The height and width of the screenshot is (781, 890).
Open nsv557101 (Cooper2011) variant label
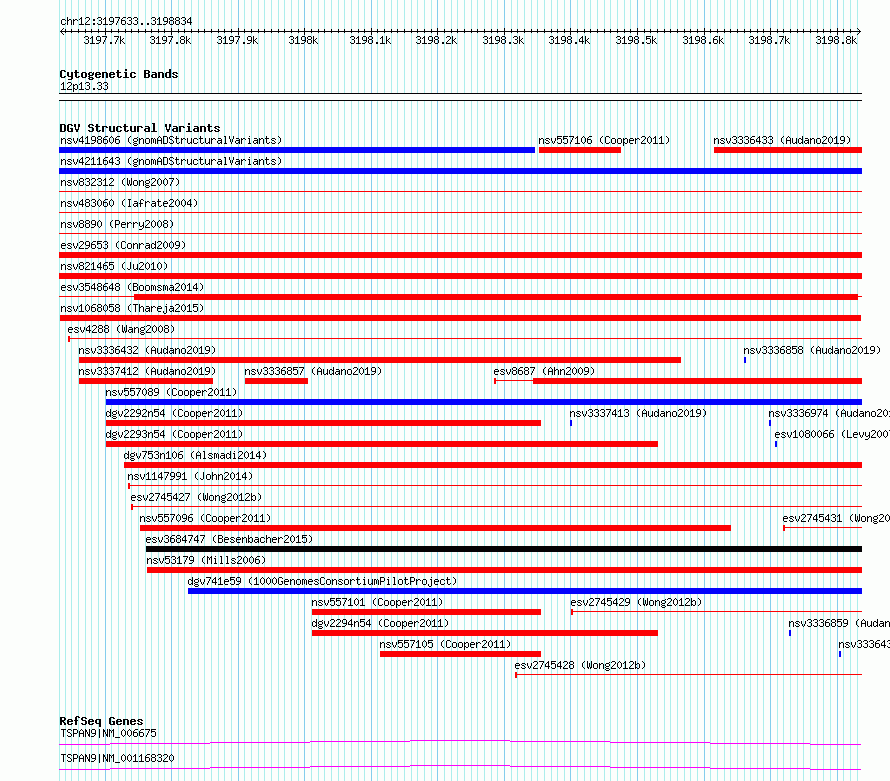pos(377,602)
